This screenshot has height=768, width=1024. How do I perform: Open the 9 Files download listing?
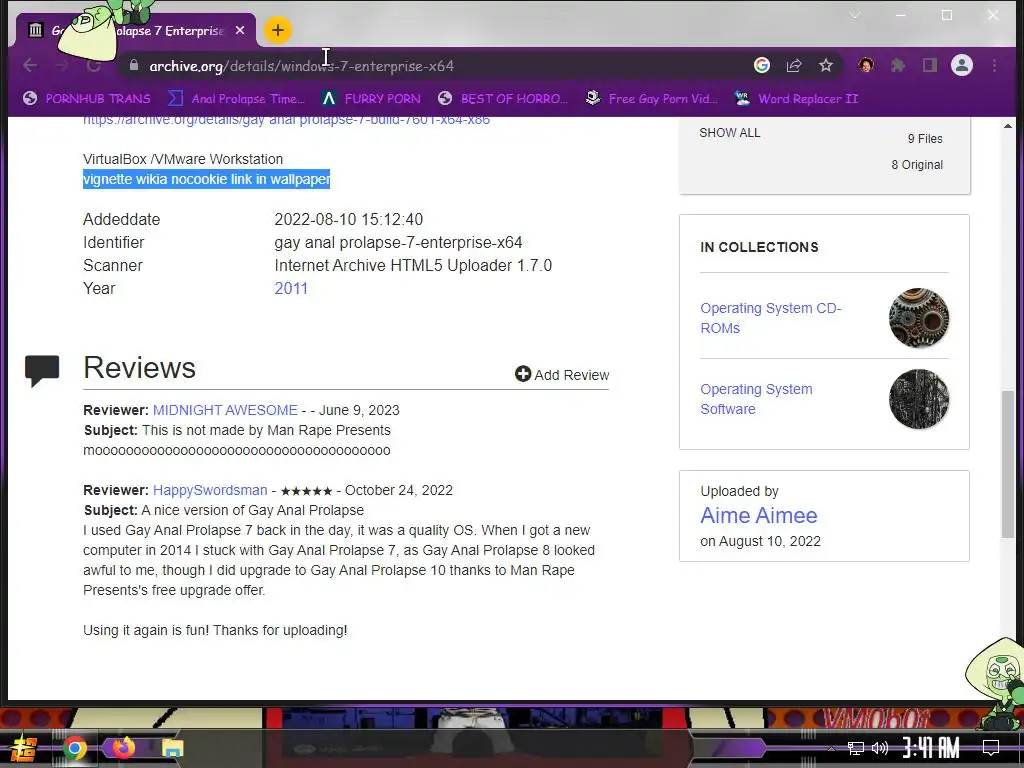point(925,138)
